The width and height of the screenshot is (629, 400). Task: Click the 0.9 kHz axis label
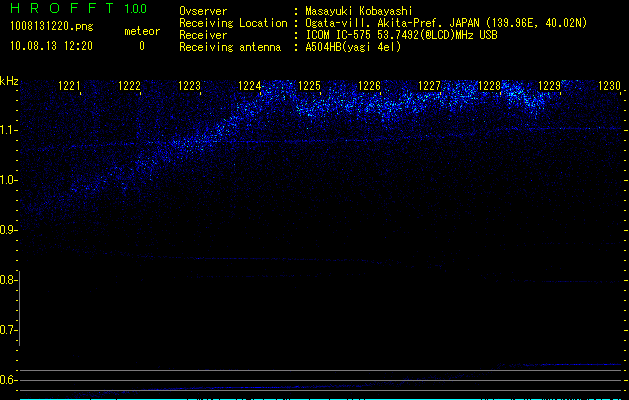click(8, 230)
